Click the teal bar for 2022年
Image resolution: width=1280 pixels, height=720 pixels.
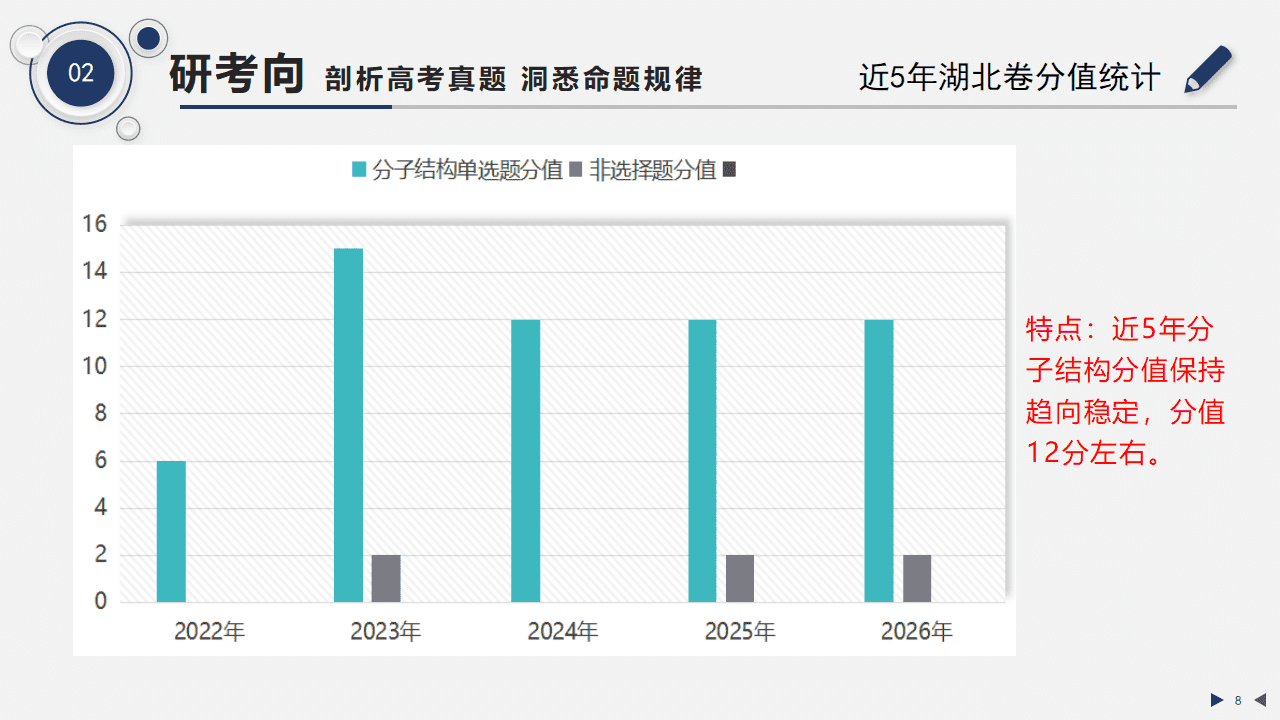(171, 531)
